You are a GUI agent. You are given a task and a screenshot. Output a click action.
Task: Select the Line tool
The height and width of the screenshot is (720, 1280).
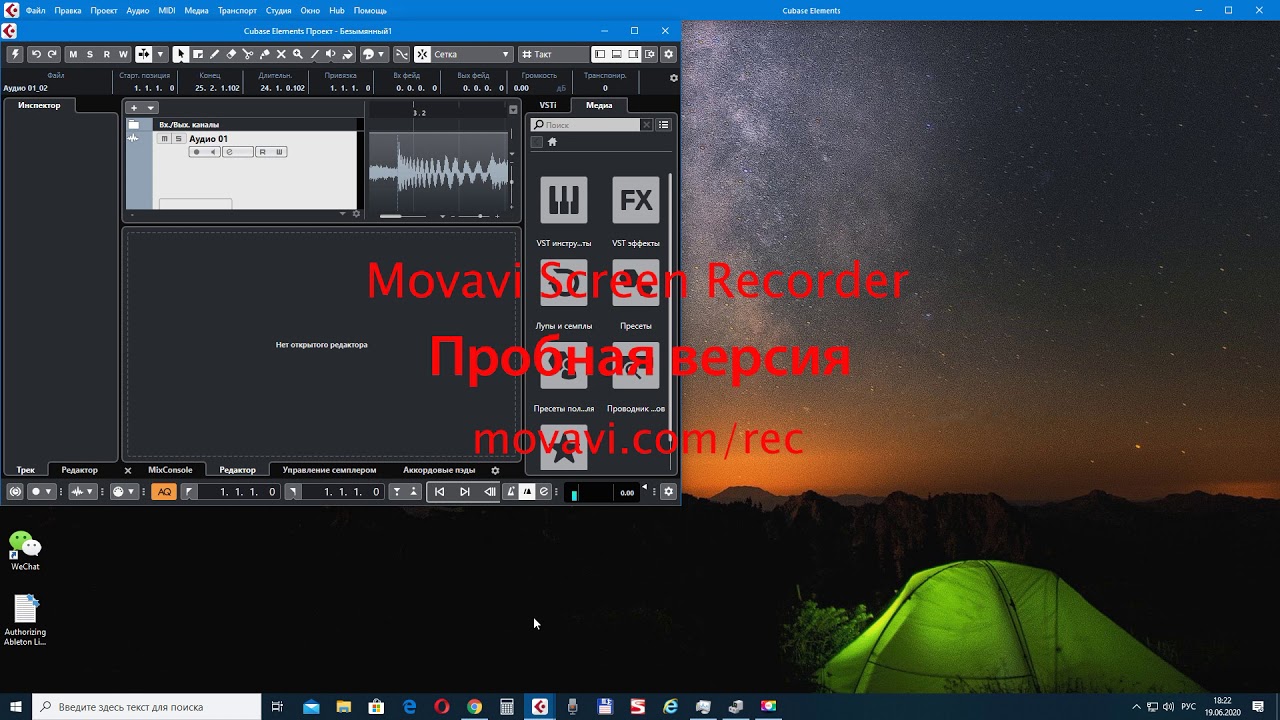tap(314, 54)
